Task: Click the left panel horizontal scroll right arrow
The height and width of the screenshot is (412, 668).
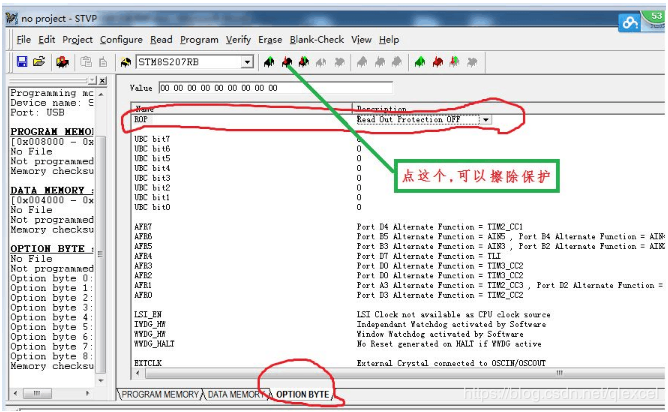Action: click(x=88, y=393)
